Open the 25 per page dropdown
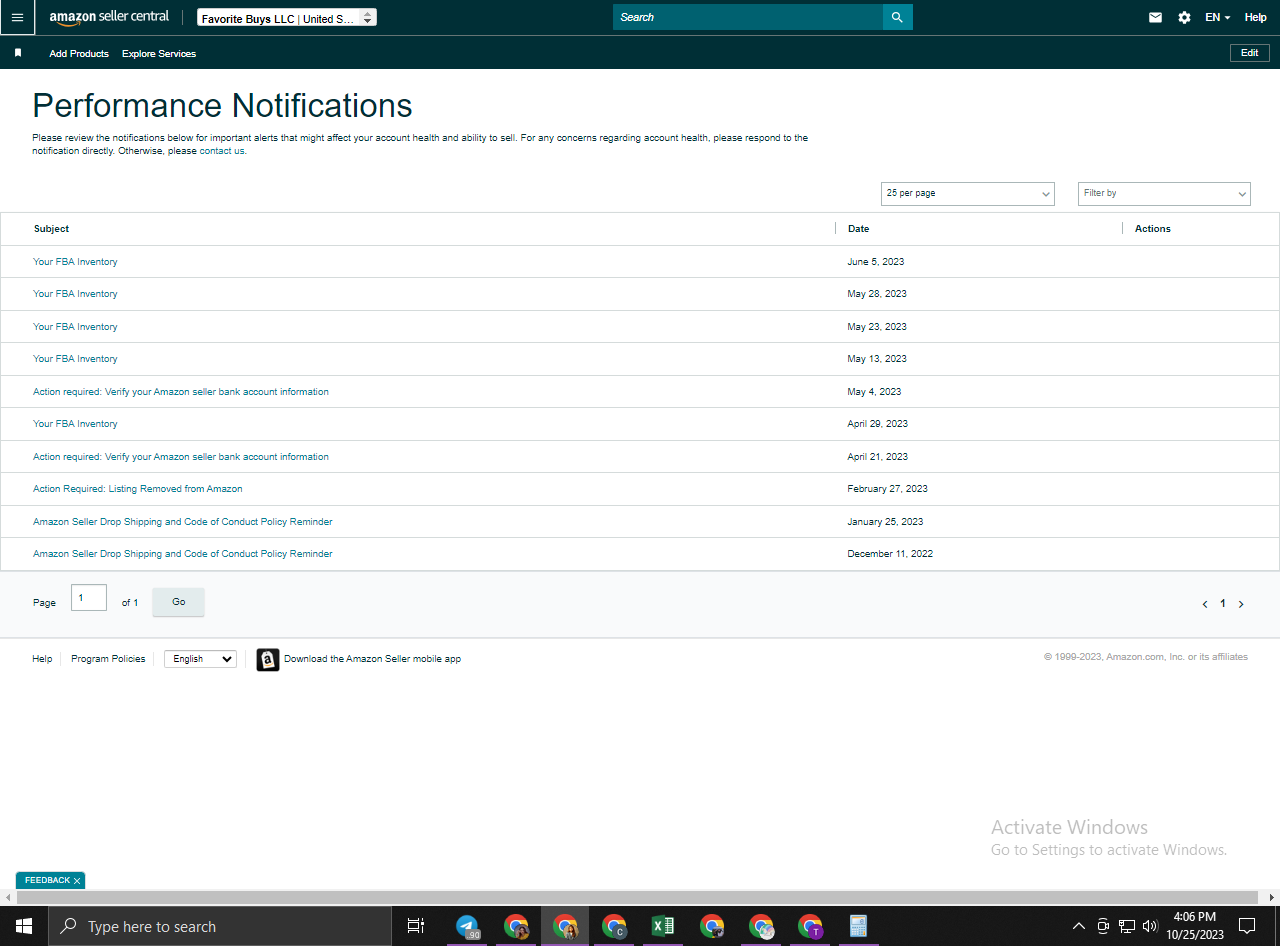1280x946 pixels. pyautogui.click(x=968, y=193)
